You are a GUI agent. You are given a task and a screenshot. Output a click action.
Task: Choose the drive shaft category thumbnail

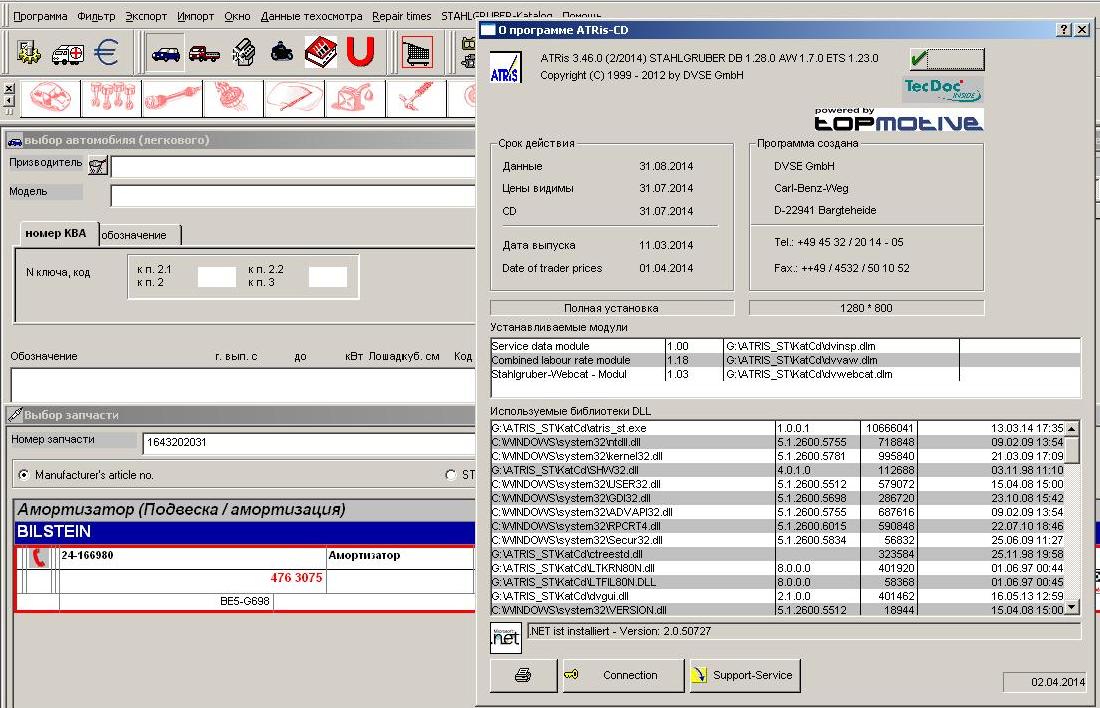172,98
